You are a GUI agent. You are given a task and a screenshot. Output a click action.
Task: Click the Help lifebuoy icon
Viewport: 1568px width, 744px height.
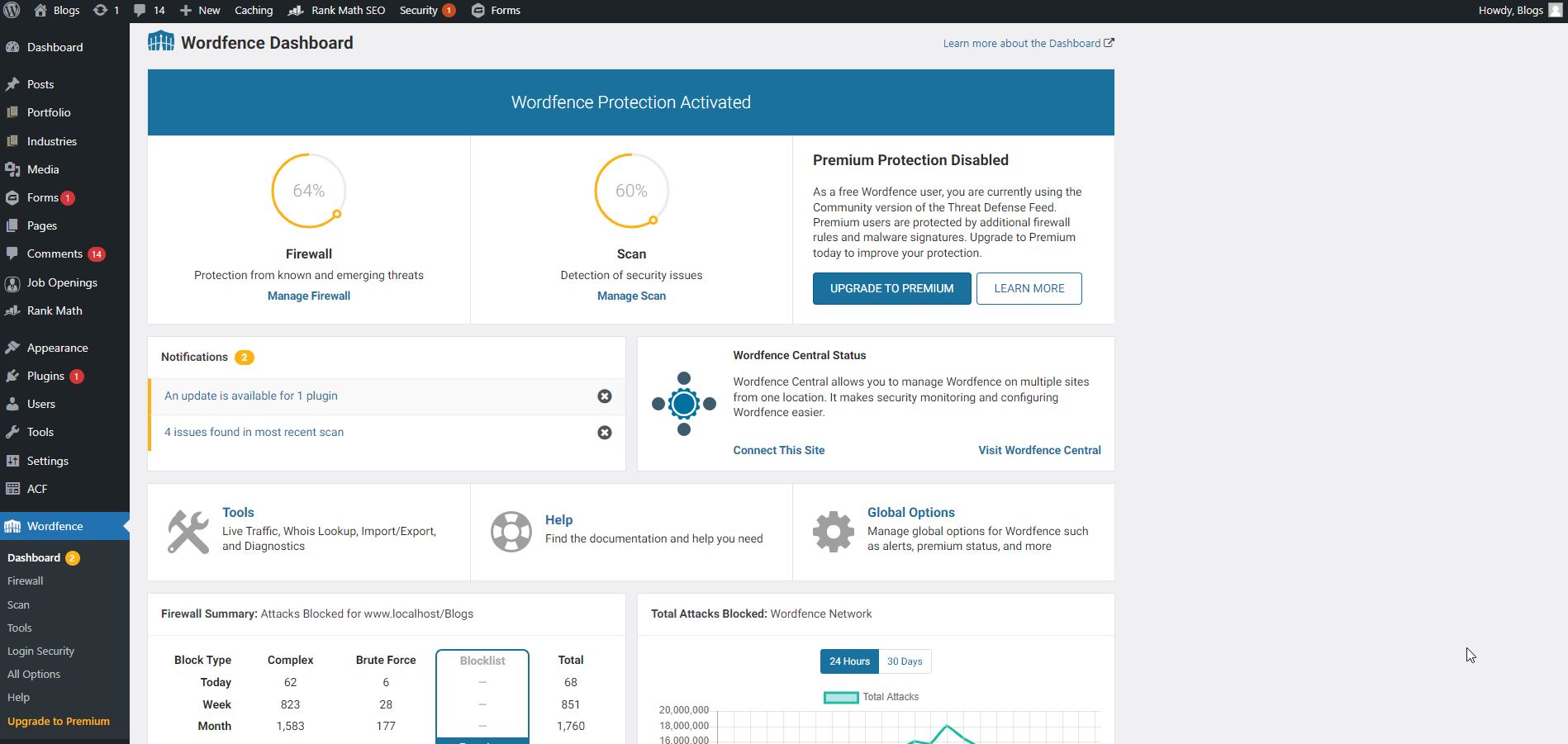(511, 532)
